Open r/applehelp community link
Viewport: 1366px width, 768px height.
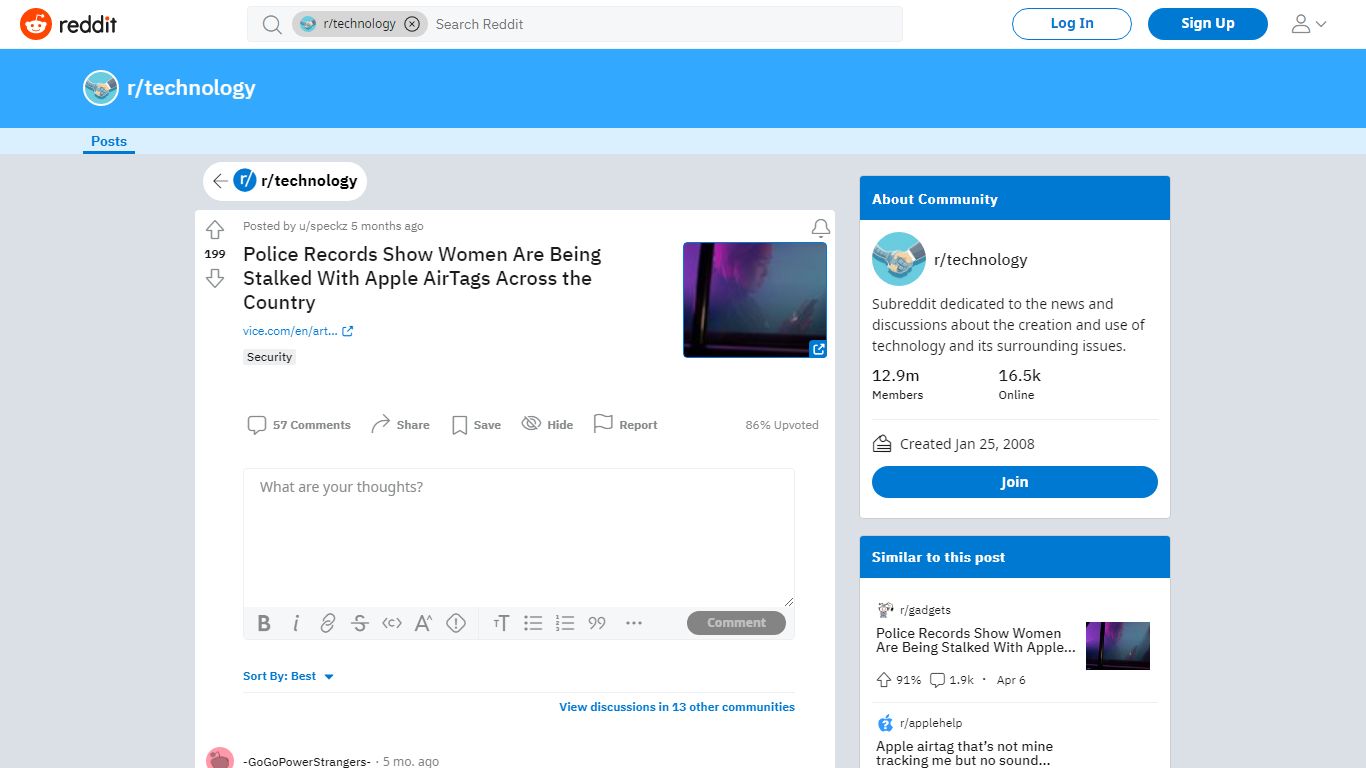click(931, 723)
